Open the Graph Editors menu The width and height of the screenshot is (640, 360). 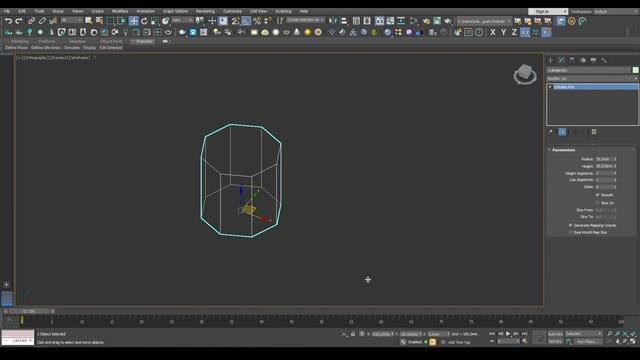pyautogui.click(x=176, y=11)
